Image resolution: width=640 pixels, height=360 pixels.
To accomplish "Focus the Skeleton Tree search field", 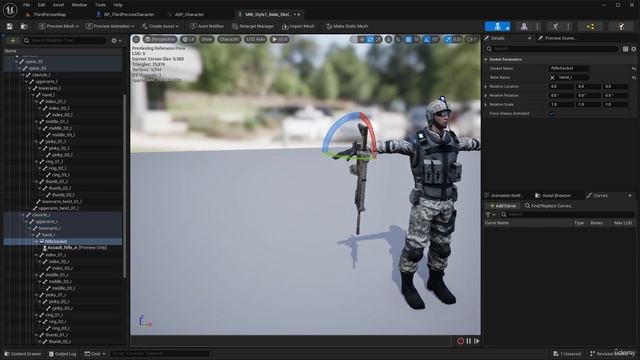I will [64, 40].
